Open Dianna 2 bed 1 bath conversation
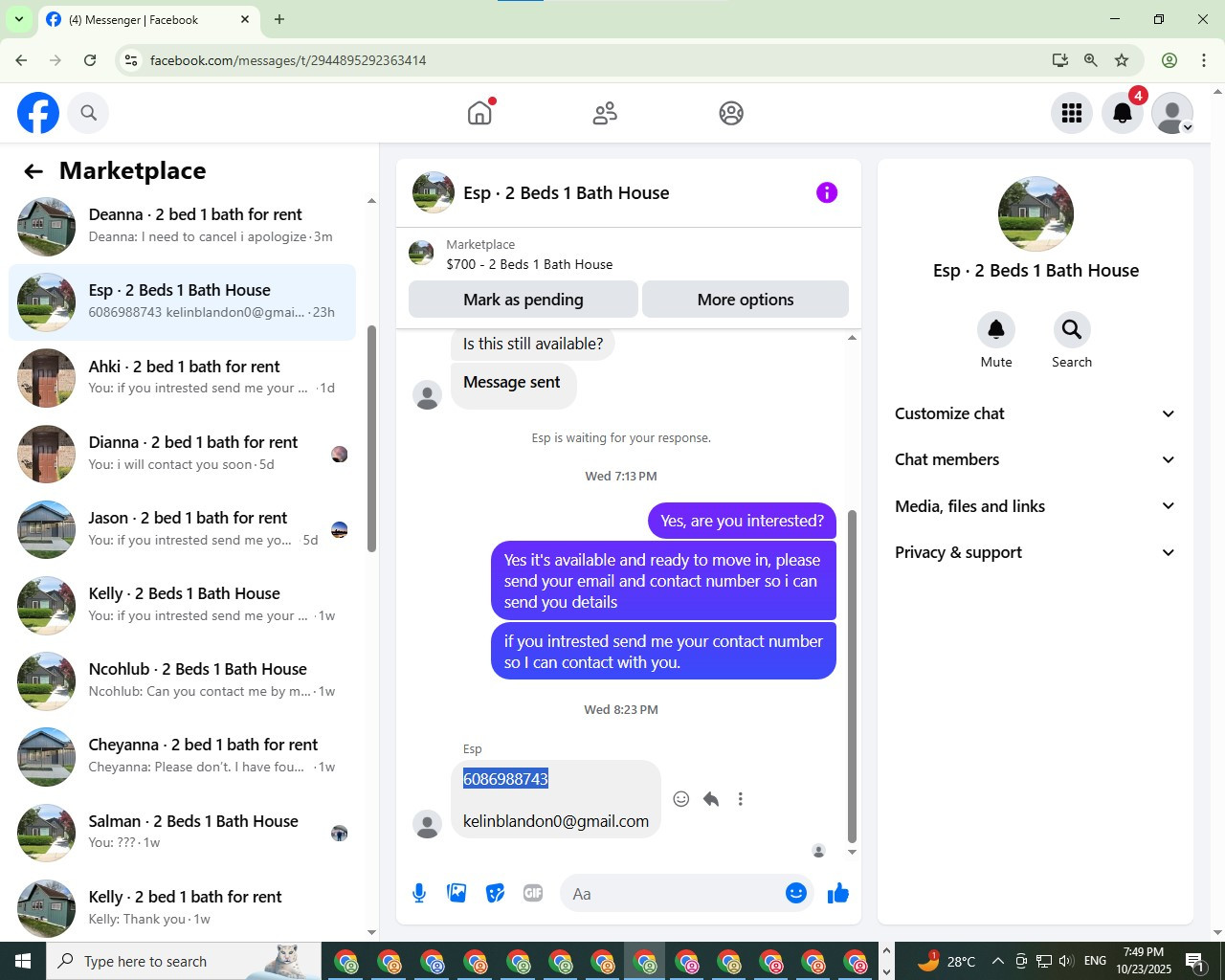Image resolution: width=1225 pixels, height=980 pixels. 182,454
